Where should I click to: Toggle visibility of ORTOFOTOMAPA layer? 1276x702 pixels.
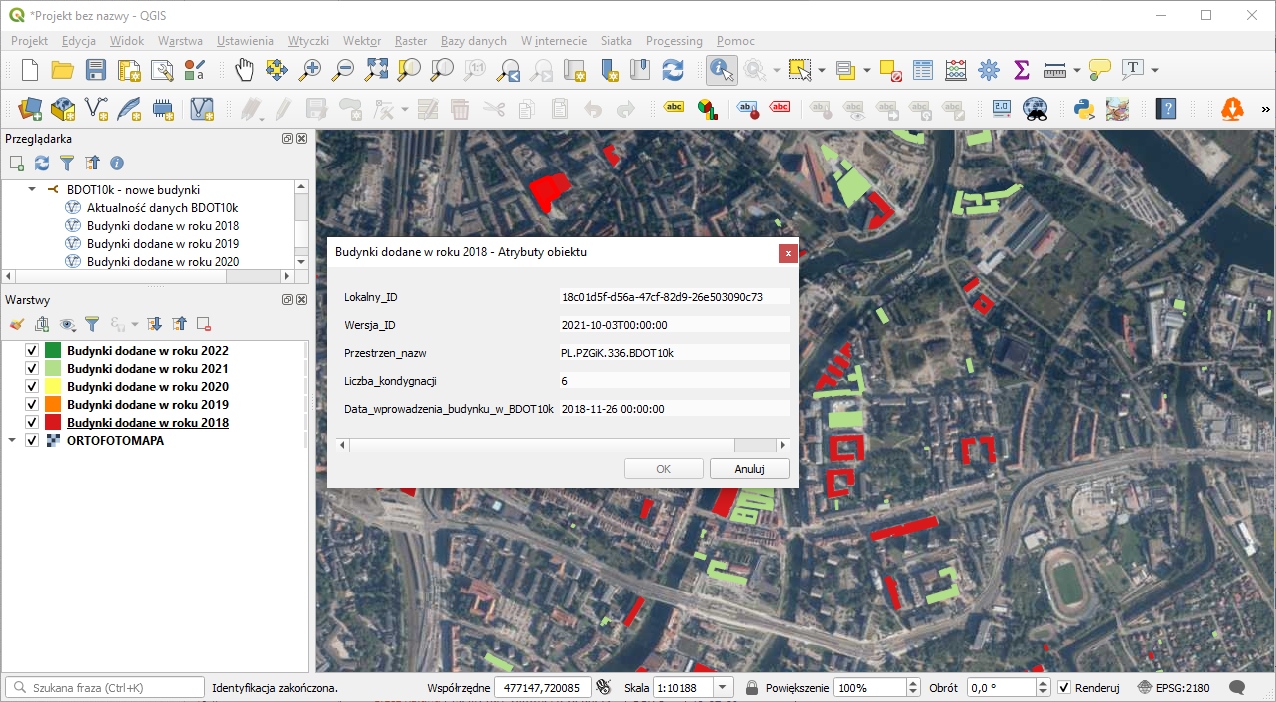(32, 441)
